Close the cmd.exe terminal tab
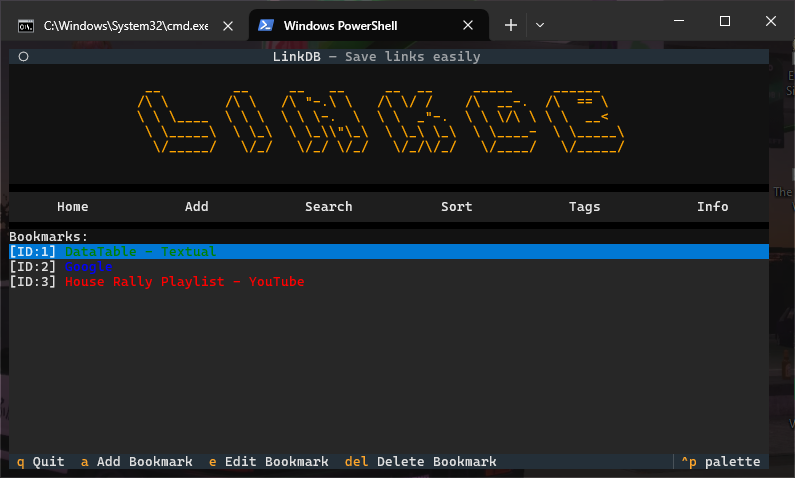The height and width of the screenshot is (478, 795). coord(228,25)
